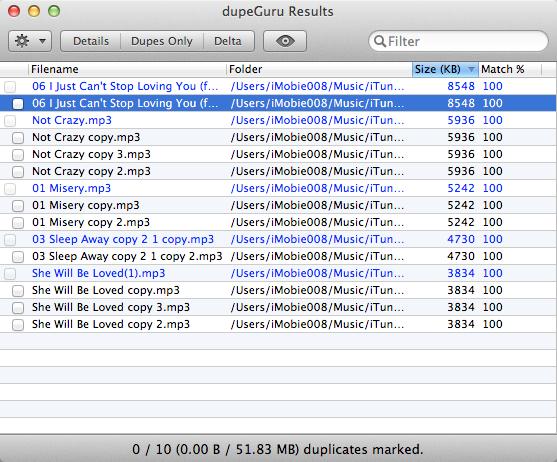
Task: Check Not Crazy copy 3.mp3 box
Action: (17, 155)
